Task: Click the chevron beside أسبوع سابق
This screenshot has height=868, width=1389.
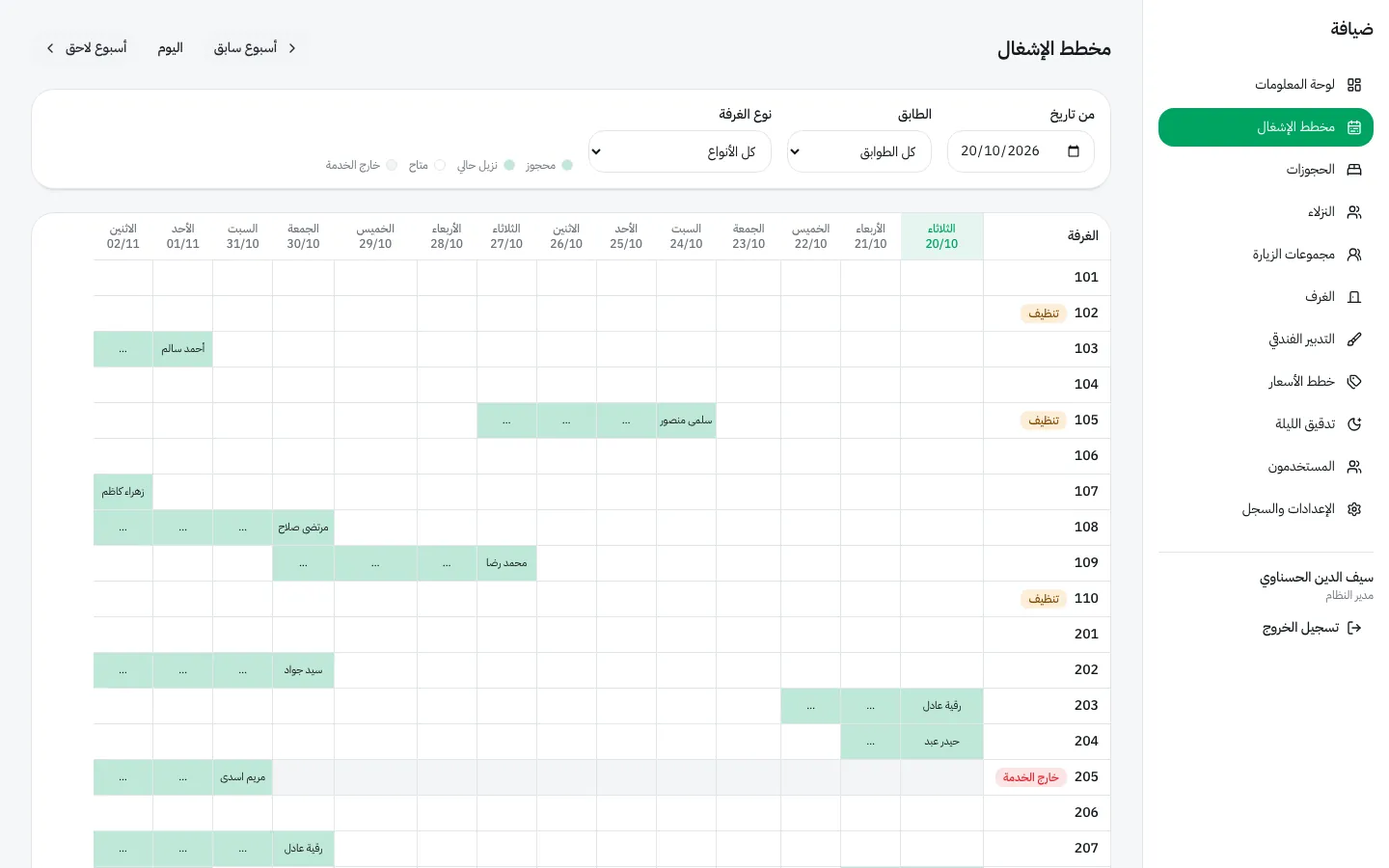Action: pos(292,48)
